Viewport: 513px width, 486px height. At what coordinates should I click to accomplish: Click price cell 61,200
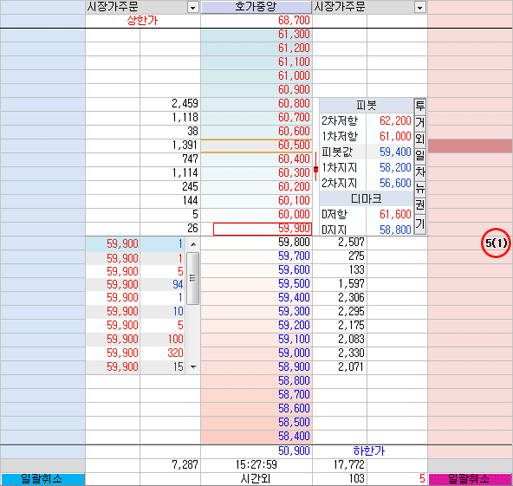(256, 48)
